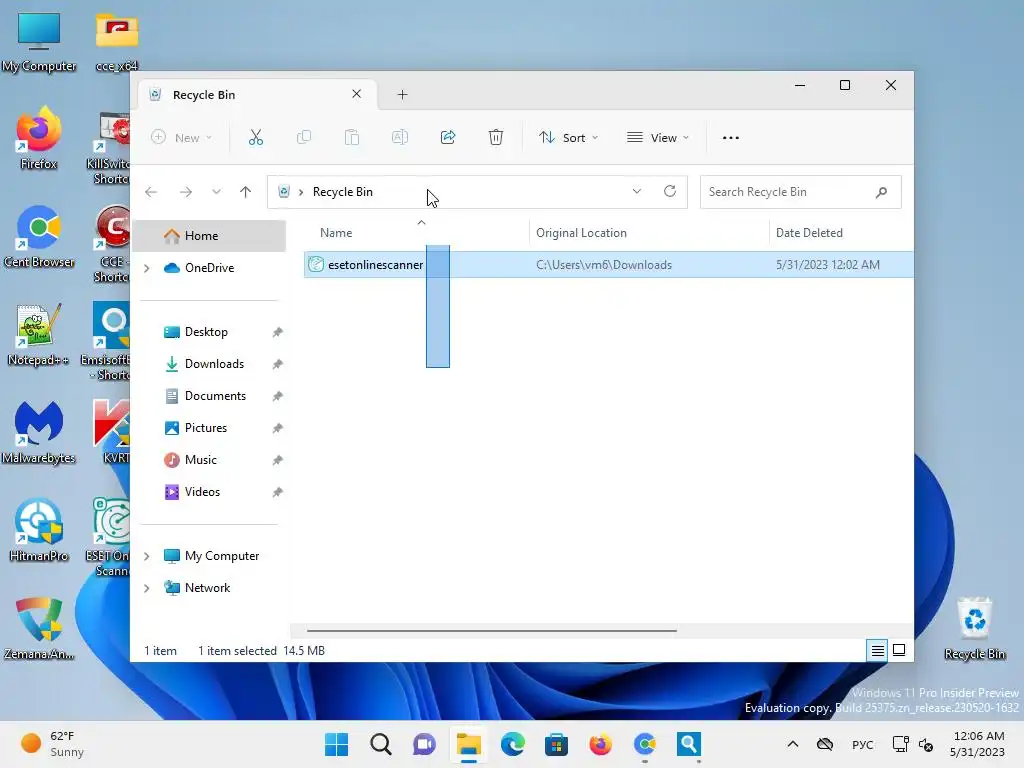Expand My Computer in navigation pane
This screenshot has width=1024, height=768.
[x=147, y=556]
